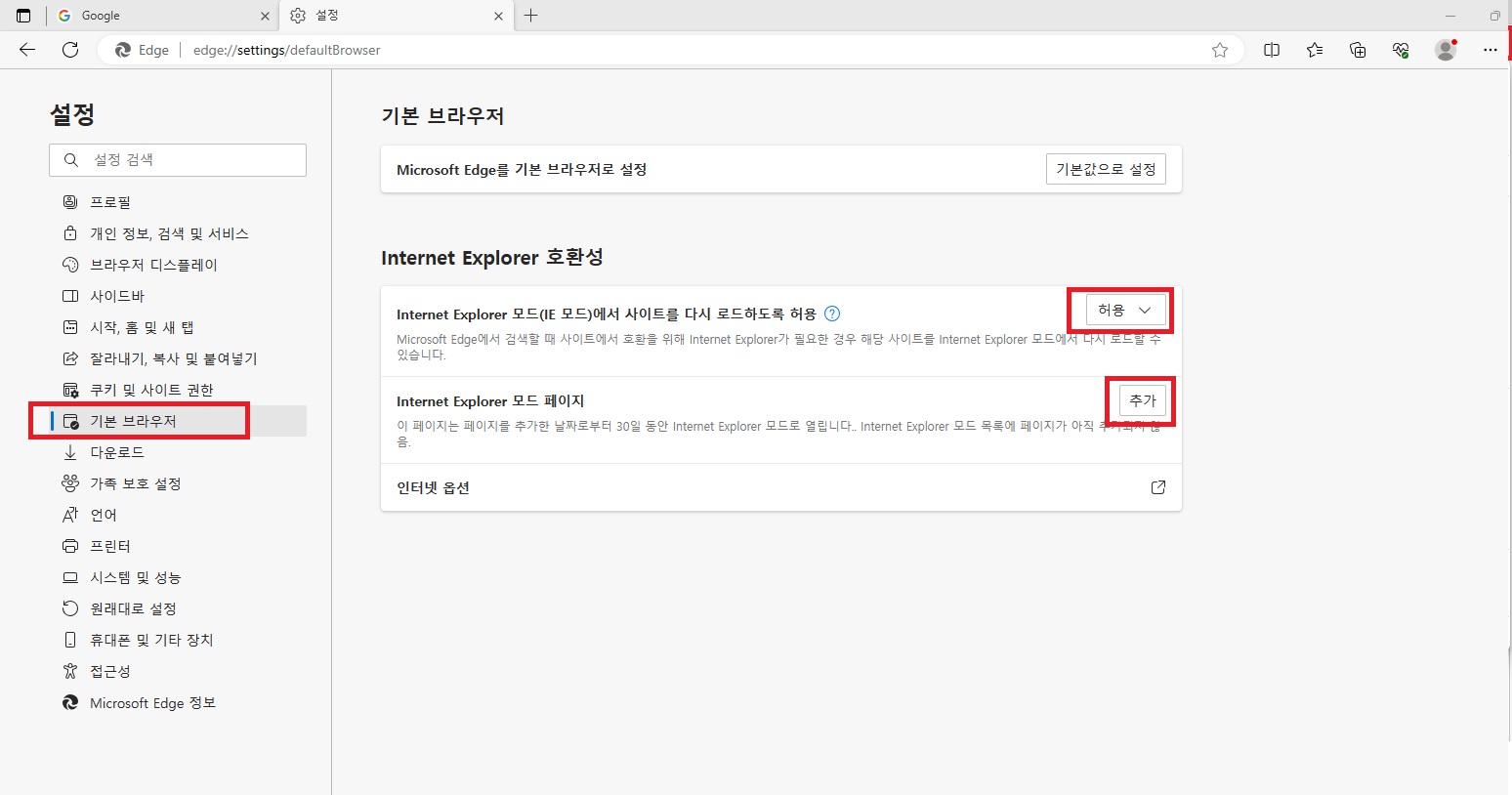Image resolution: width=1512 pixels, height=795 pixels.
Task: Click the 인터넷 옵션 row
Action: point(781,487)
